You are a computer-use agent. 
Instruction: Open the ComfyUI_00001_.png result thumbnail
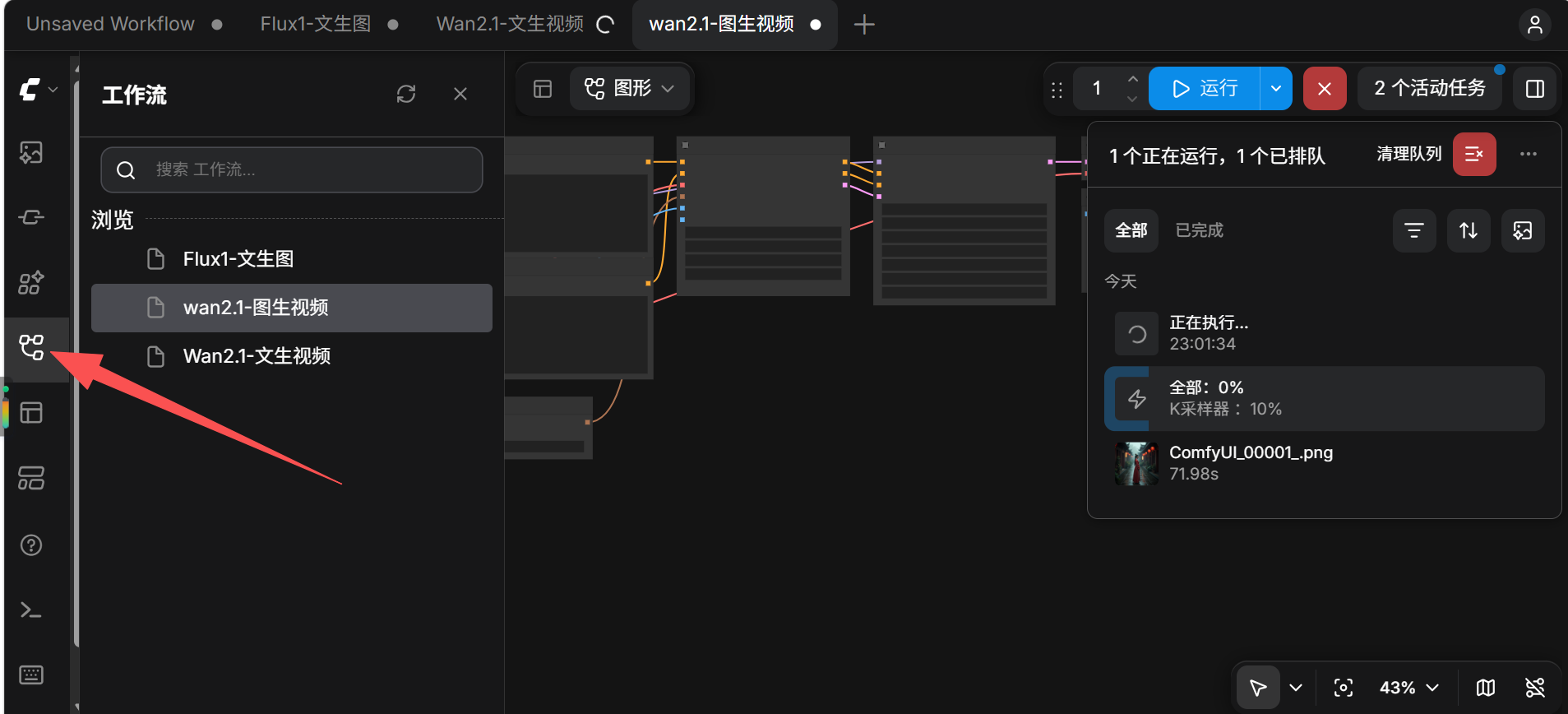coord(1136,463)
